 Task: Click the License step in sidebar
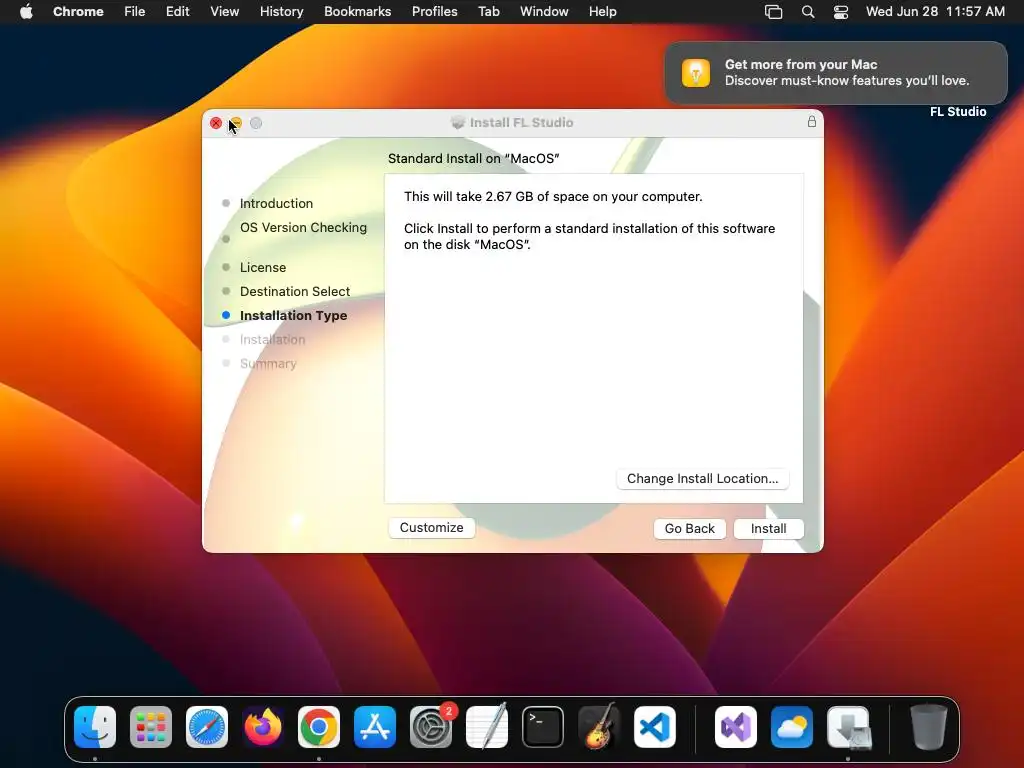pyautogui.click(x=263, y=267)
